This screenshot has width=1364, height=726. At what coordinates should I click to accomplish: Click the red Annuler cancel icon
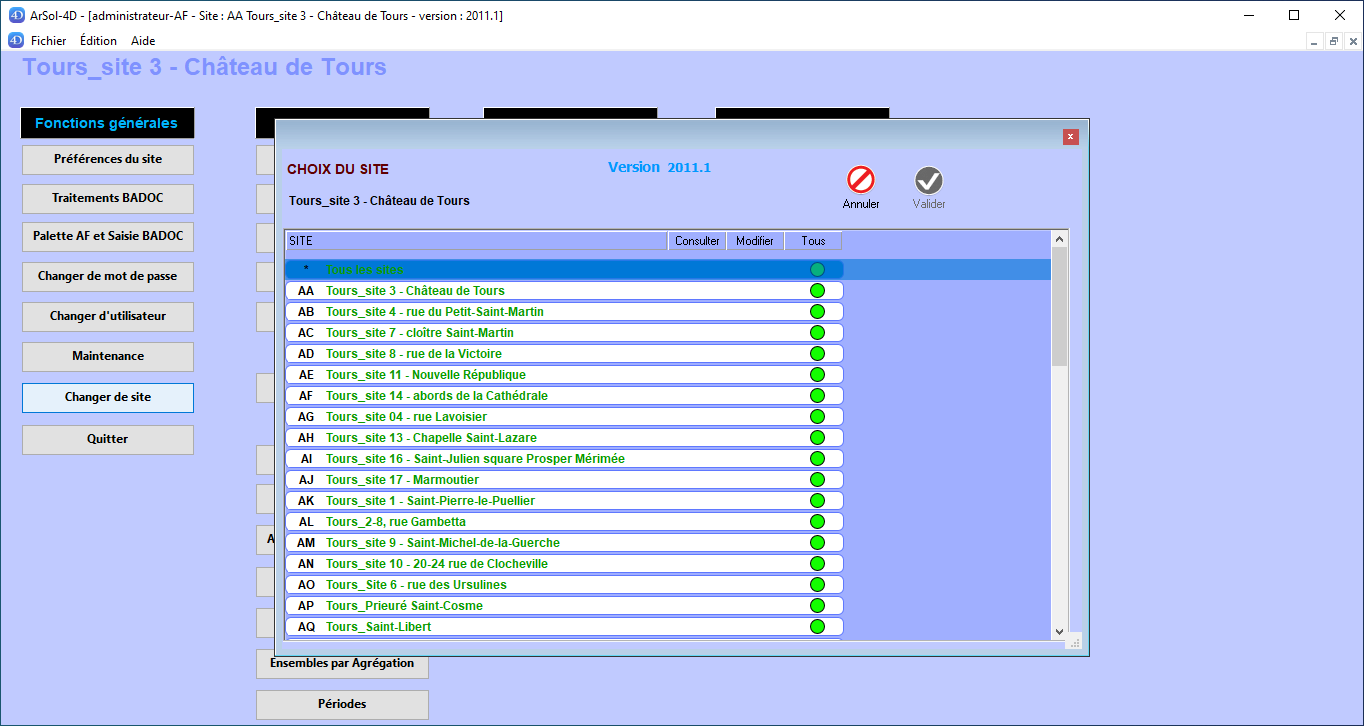tap(860, 180)
